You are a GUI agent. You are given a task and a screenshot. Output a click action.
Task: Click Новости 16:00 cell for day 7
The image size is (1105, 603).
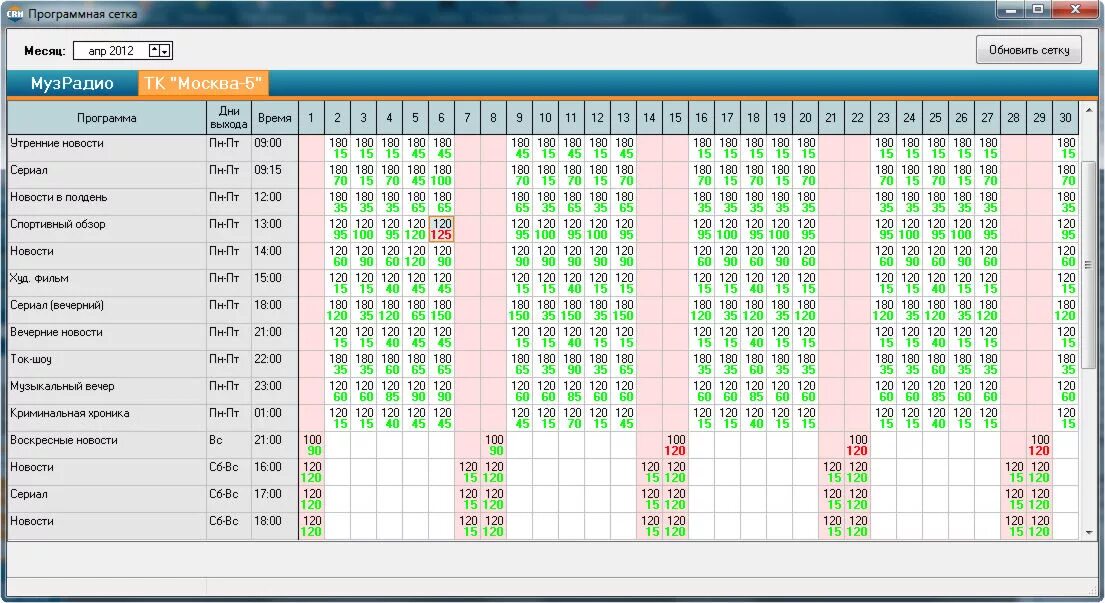467,472
